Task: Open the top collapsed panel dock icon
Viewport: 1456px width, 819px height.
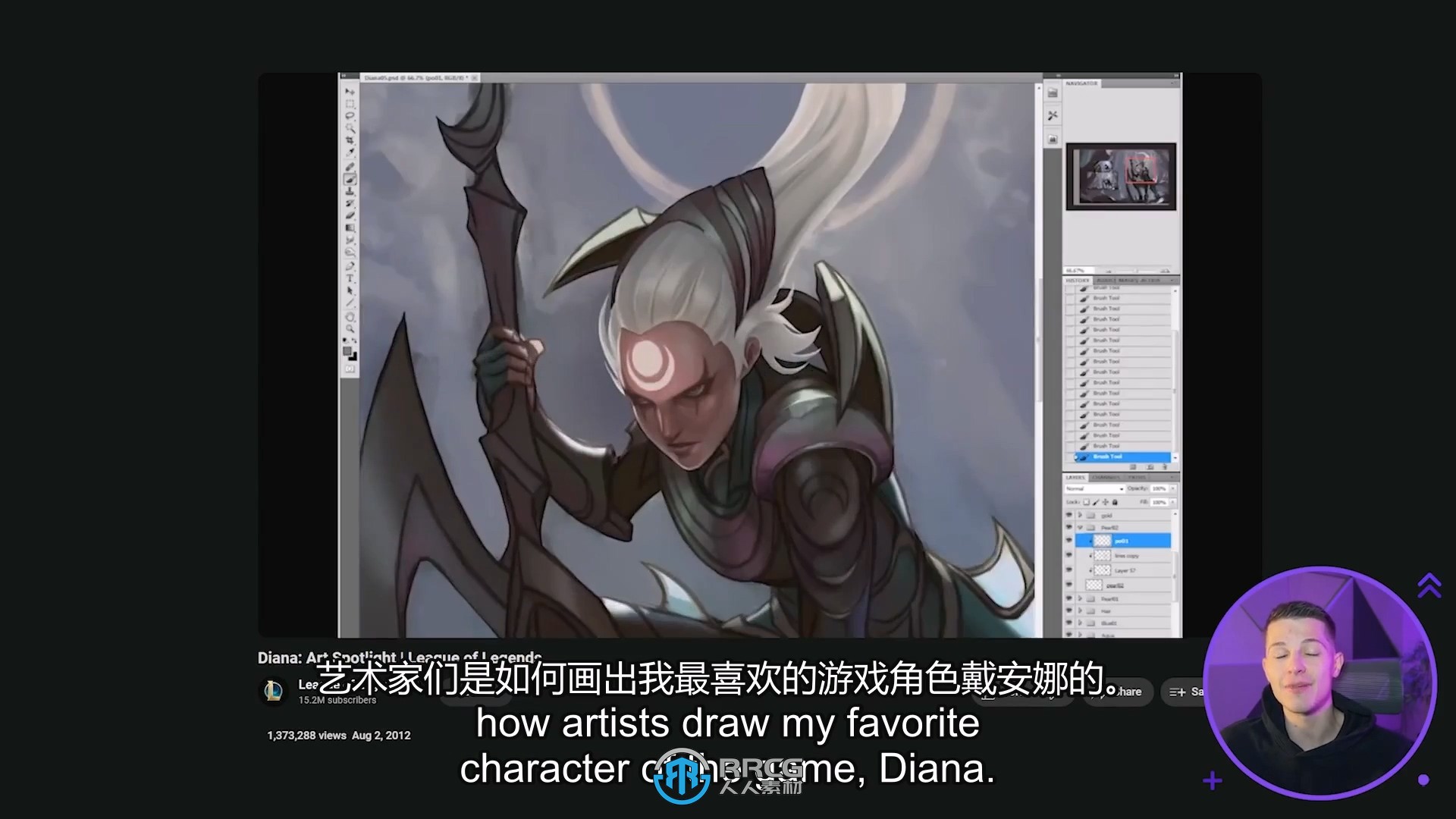Action: (1053, 93)
